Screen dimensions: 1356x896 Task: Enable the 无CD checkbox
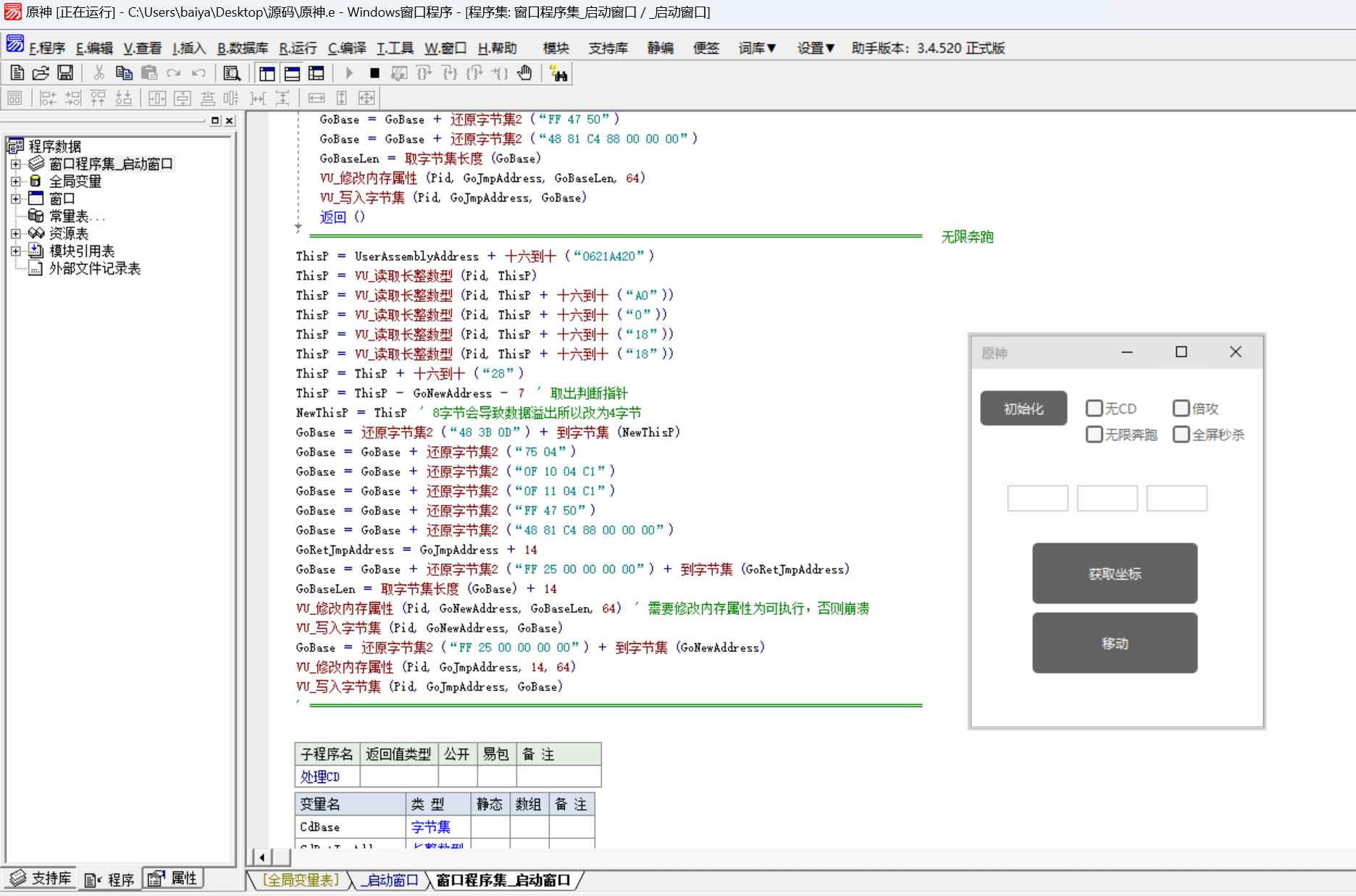[1094, 409]
